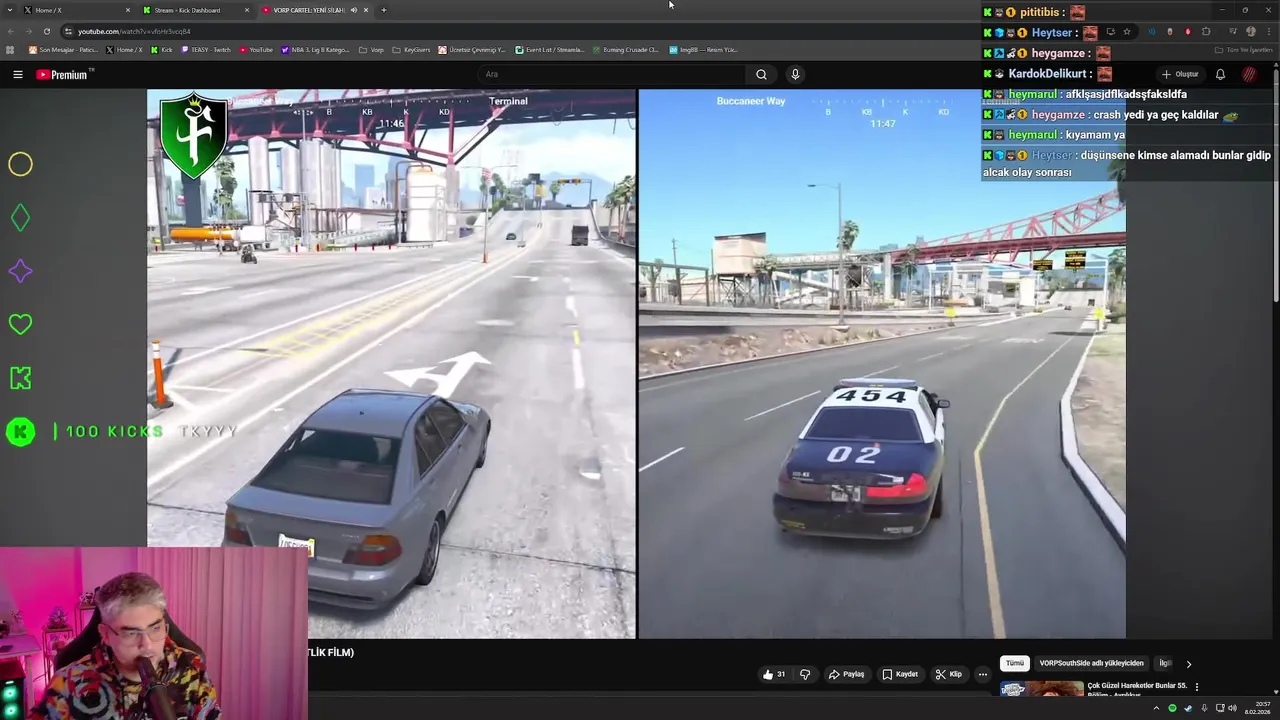Open the browser three-dot menu
1280x720 pixels.
1268,31
